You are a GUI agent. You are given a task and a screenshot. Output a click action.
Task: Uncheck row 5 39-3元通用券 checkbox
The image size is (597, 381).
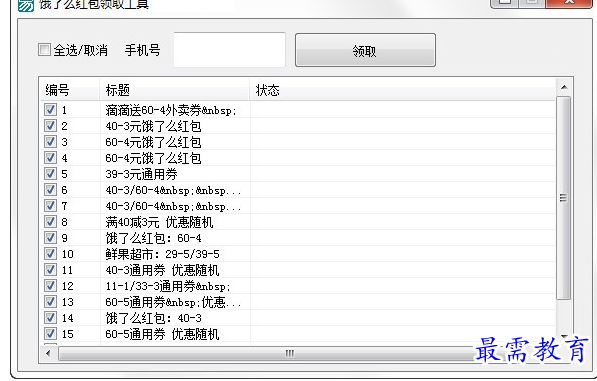(x=50, y=174)
